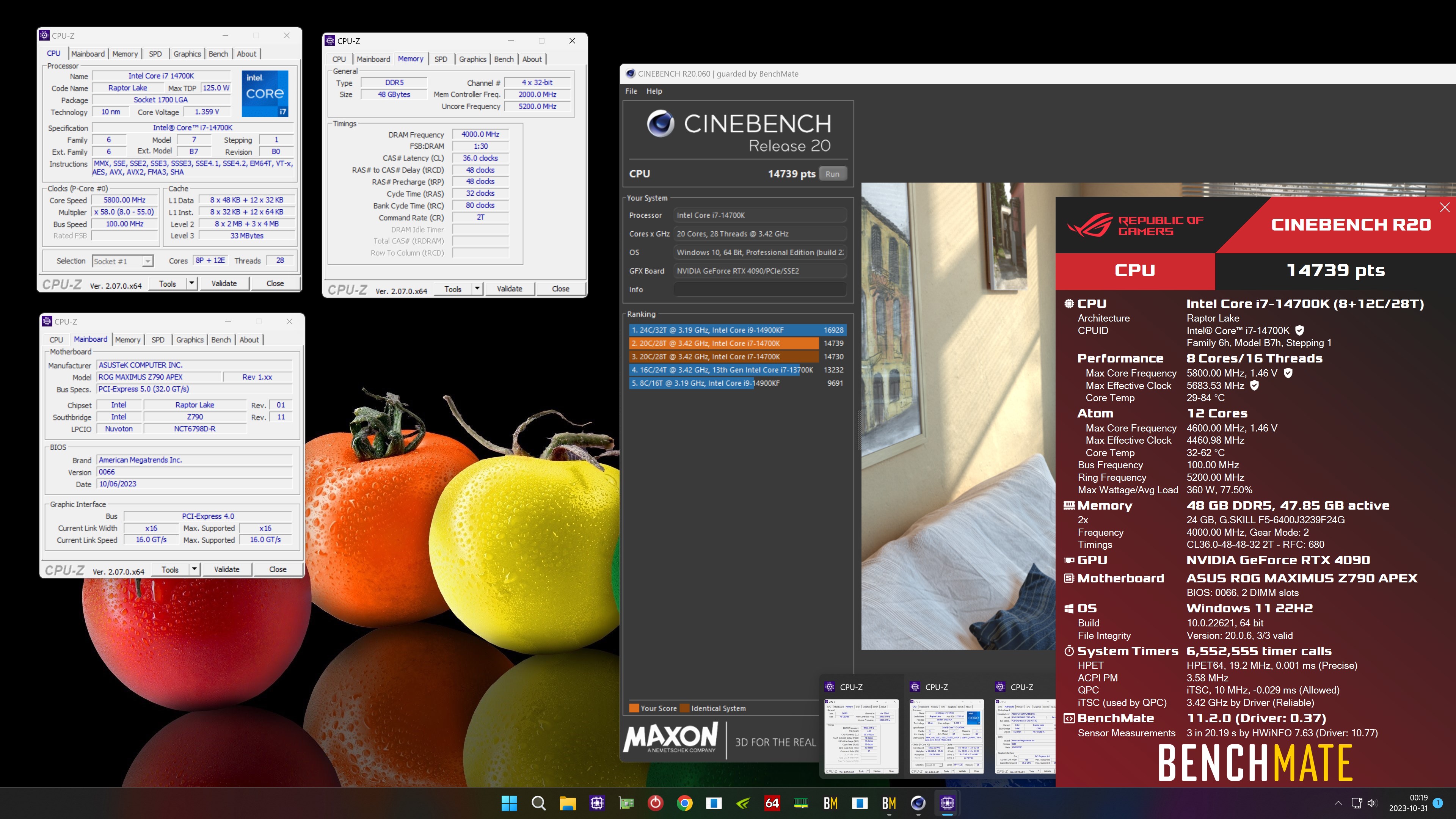The image size is (1456, 819).
Task: Select ranking row 5 8C/16T i9-14900KF 9691
Action: click(x=737, y=383)
